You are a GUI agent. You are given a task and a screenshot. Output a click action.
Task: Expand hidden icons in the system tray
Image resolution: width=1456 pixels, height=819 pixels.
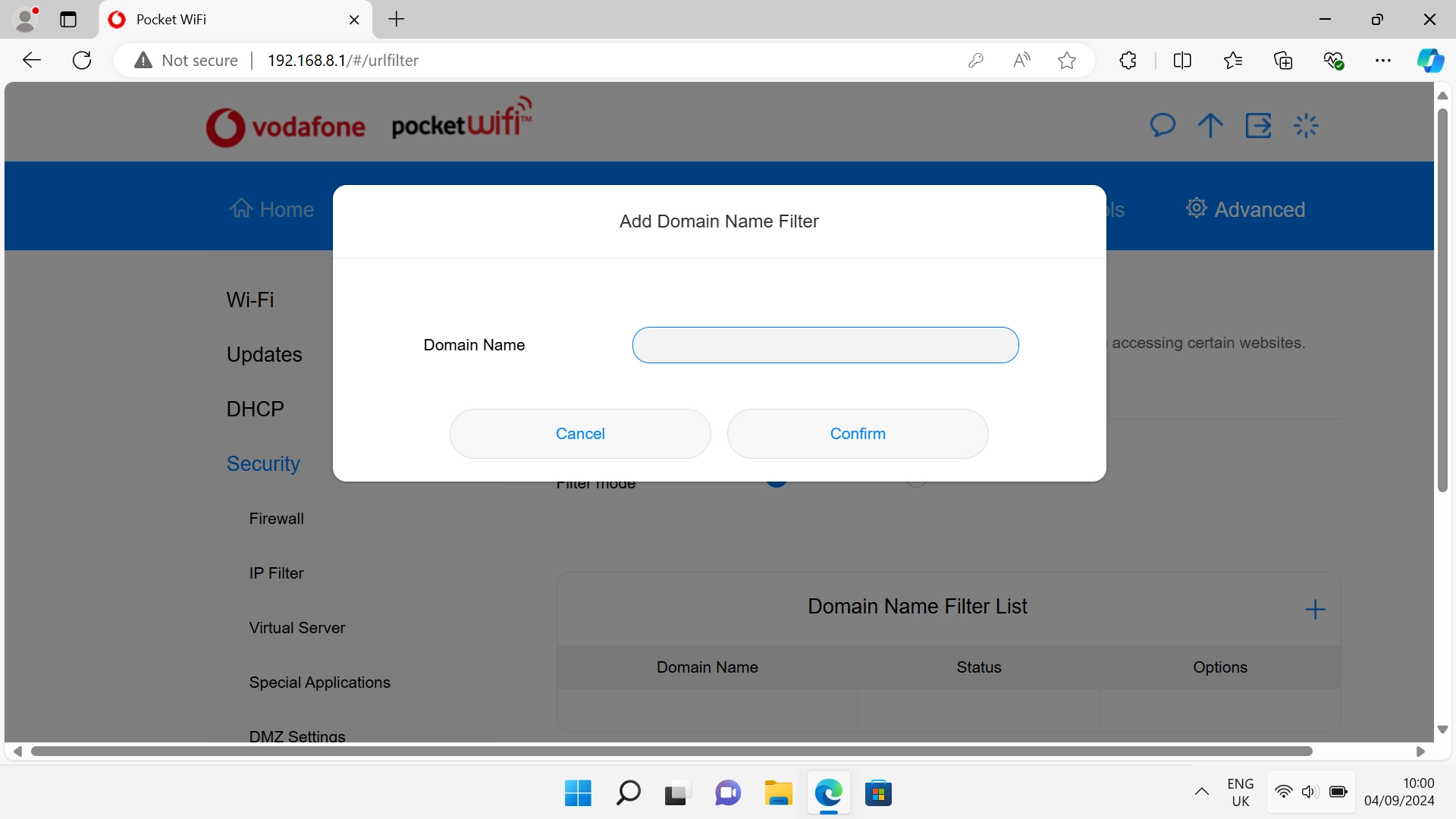pos(1201,791)
